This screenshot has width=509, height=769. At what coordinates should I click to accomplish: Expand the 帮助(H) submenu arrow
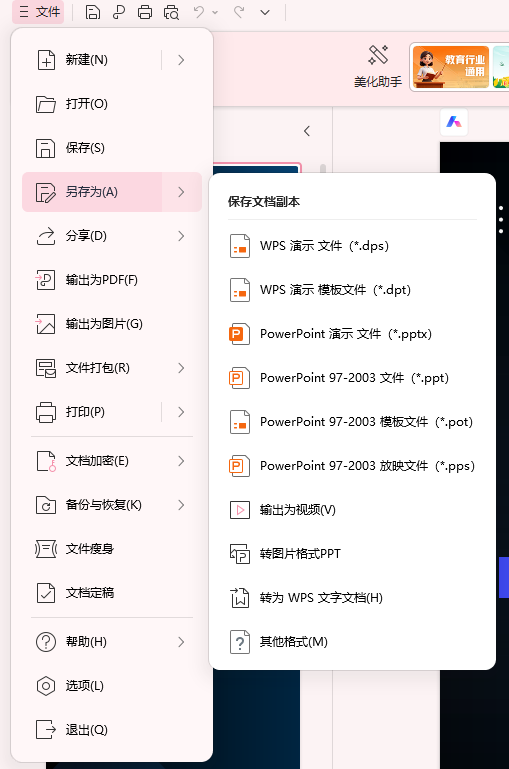(x=181, y=642)
